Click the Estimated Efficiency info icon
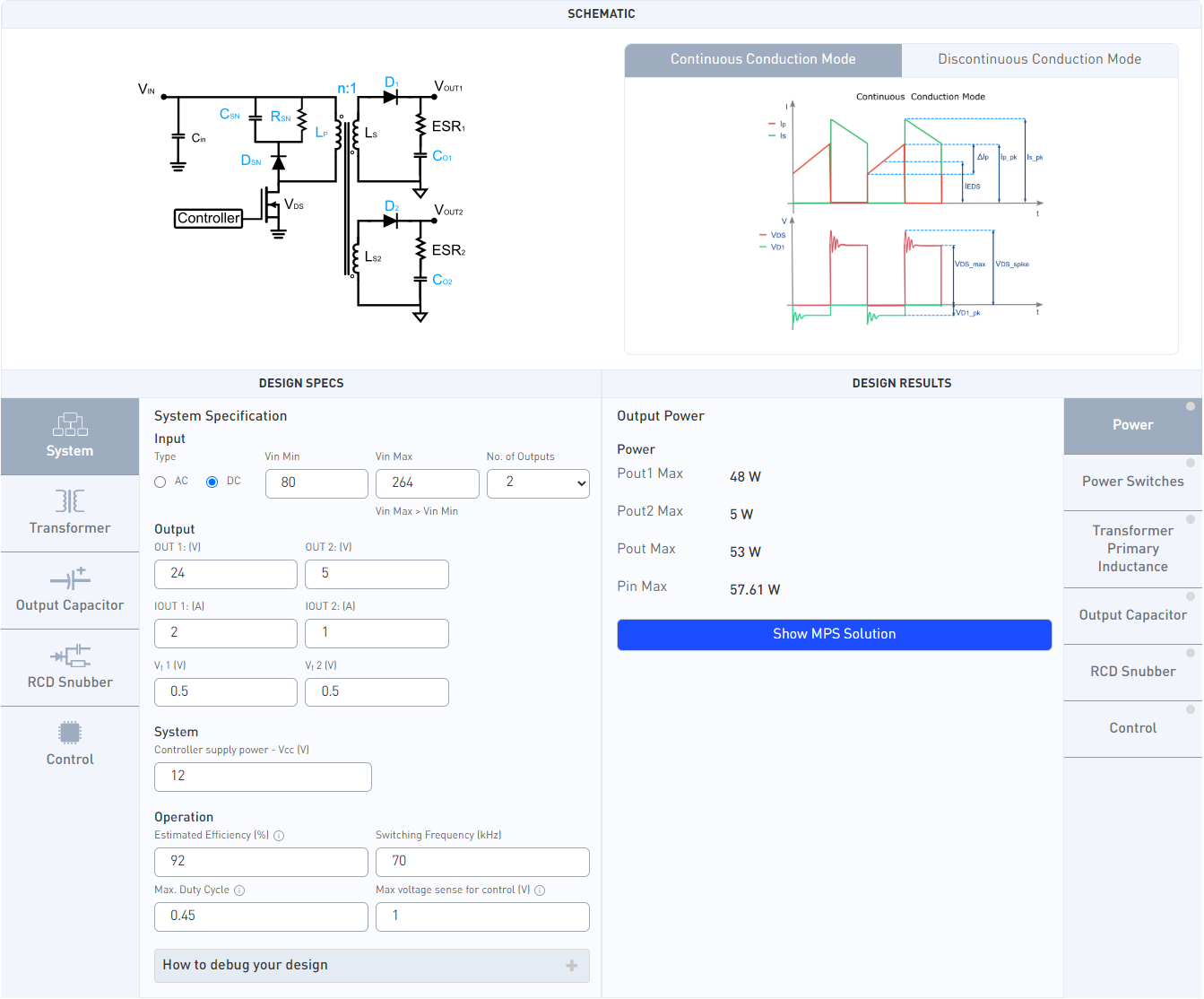 (x=279, y=836)
